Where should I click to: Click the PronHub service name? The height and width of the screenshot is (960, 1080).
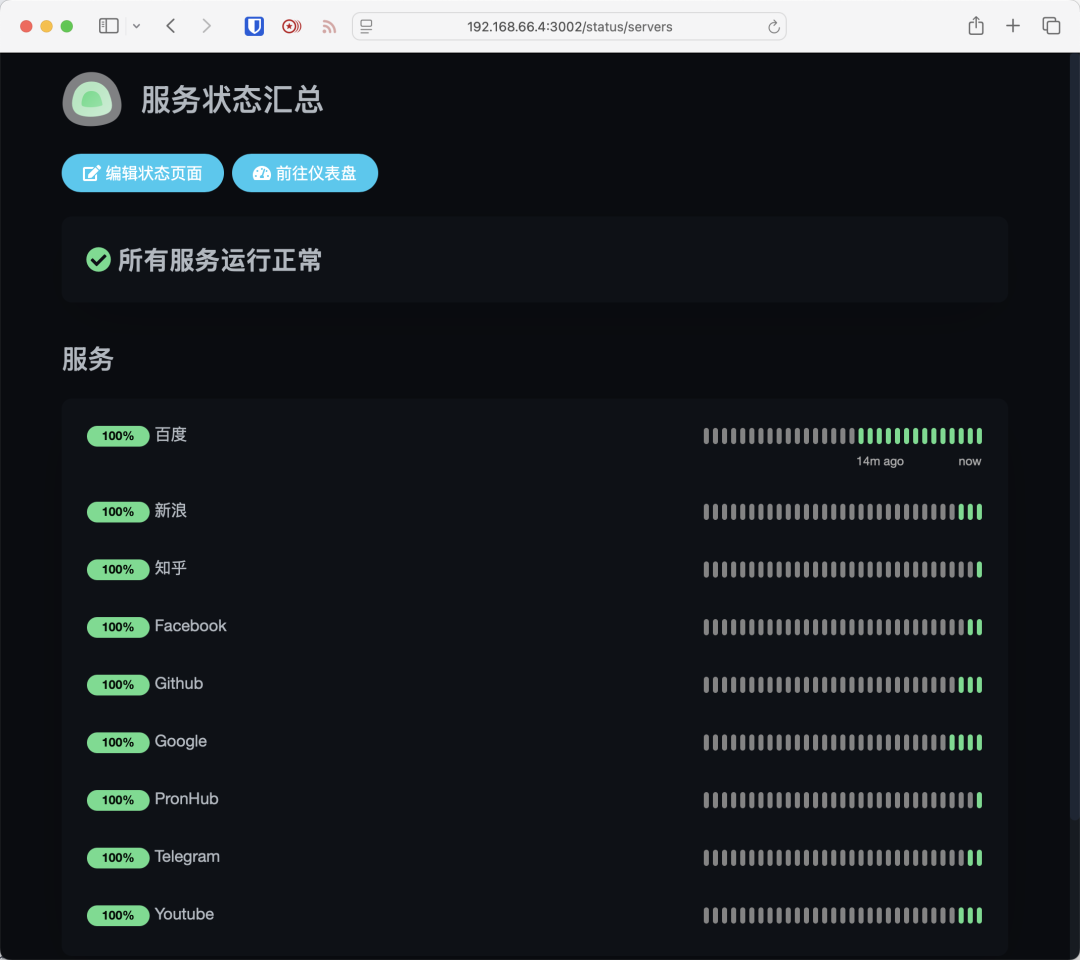click(x=186, y=799)
